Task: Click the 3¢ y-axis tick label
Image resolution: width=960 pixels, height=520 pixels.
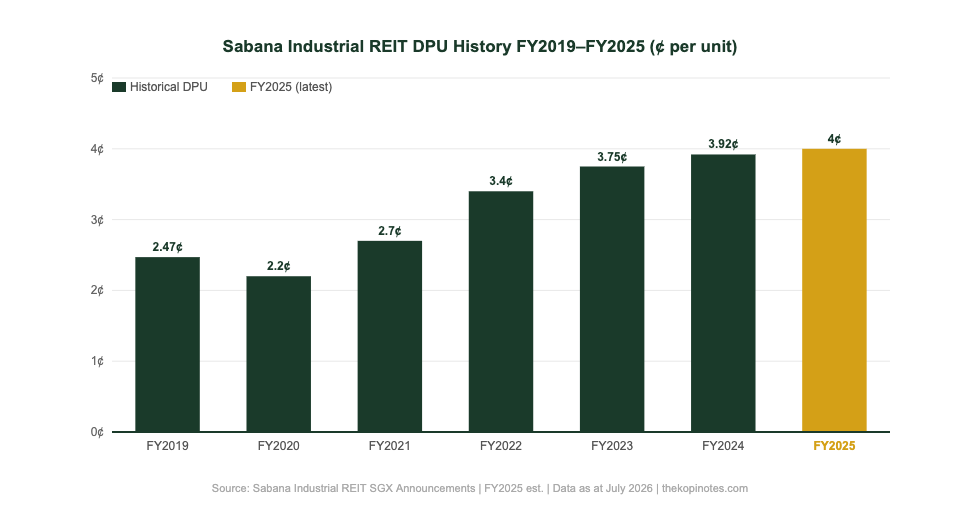Action: [97, 220]
